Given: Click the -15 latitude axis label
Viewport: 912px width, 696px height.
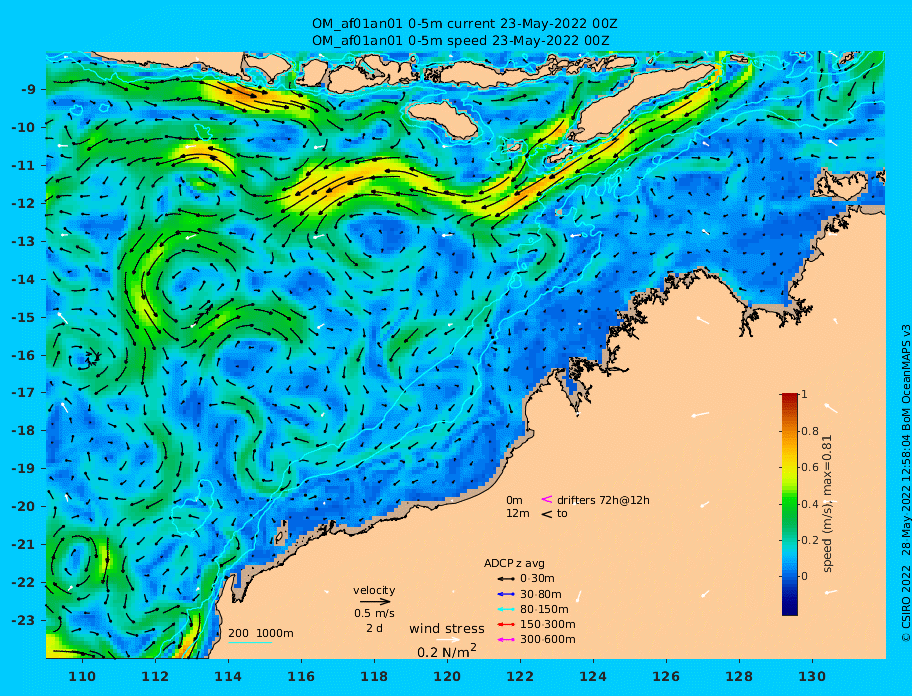Looking at the screenshot, I should (x=24, y=317).
